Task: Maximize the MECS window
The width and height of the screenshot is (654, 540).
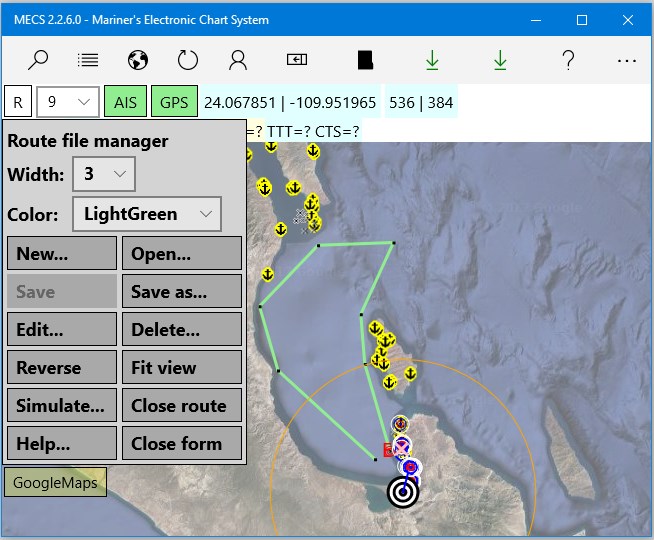Action: (x=582, y=20)
